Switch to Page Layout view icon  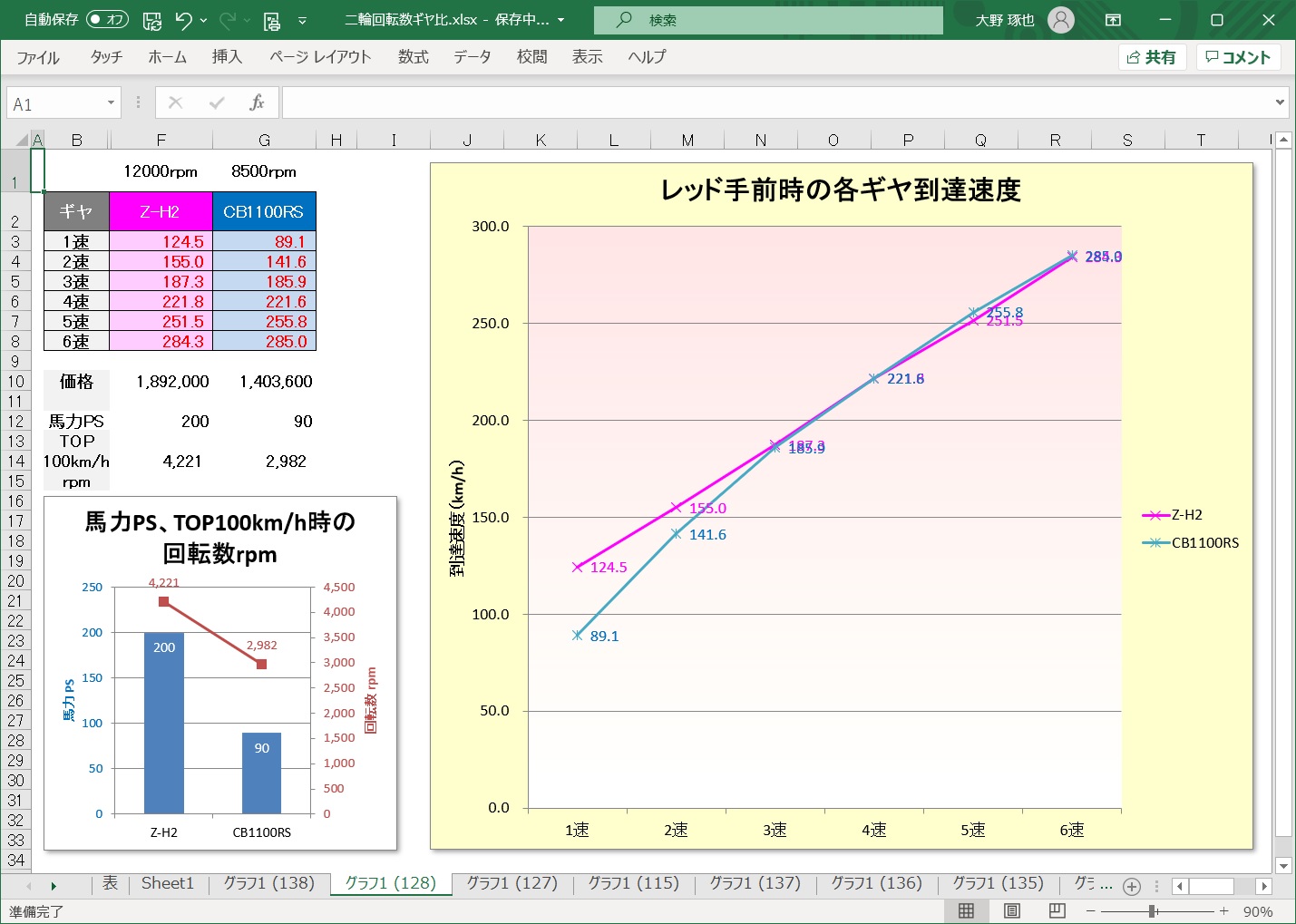tap(1012, 910)
